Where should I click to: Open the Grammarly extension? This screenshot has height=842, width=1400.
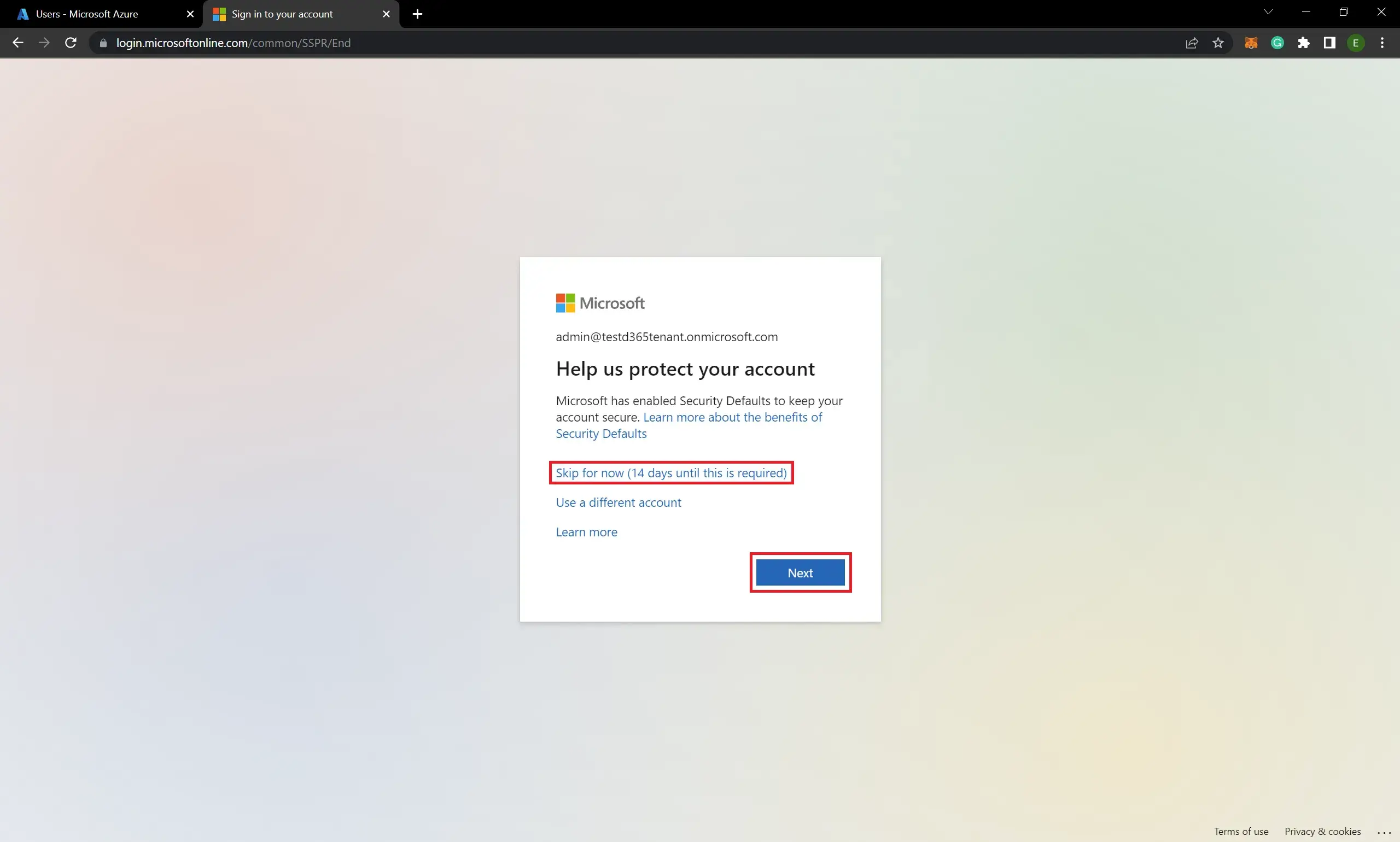point(1277,43)
